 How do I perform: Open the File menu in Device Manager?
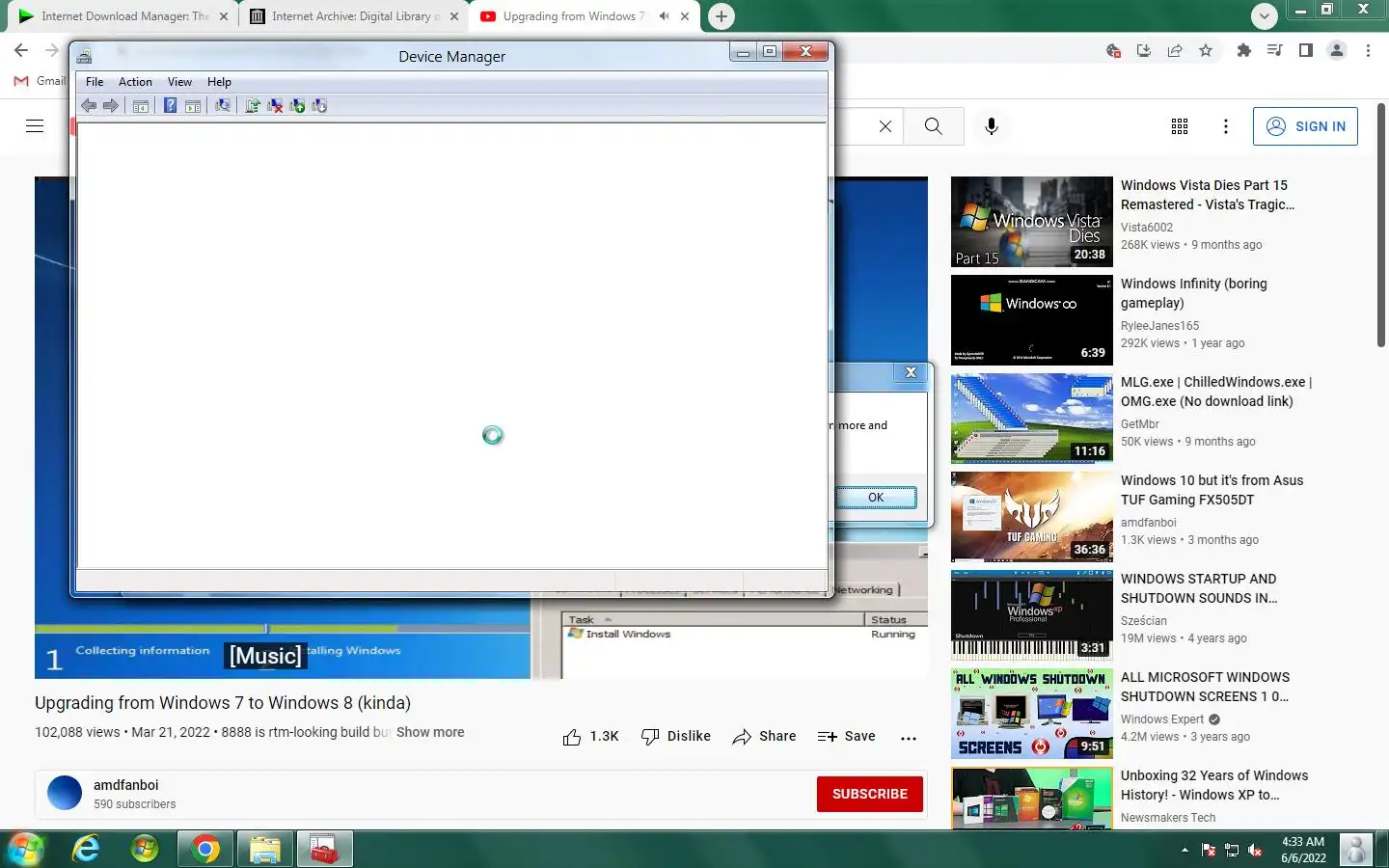pyautogui.click(x=95, y=82)
